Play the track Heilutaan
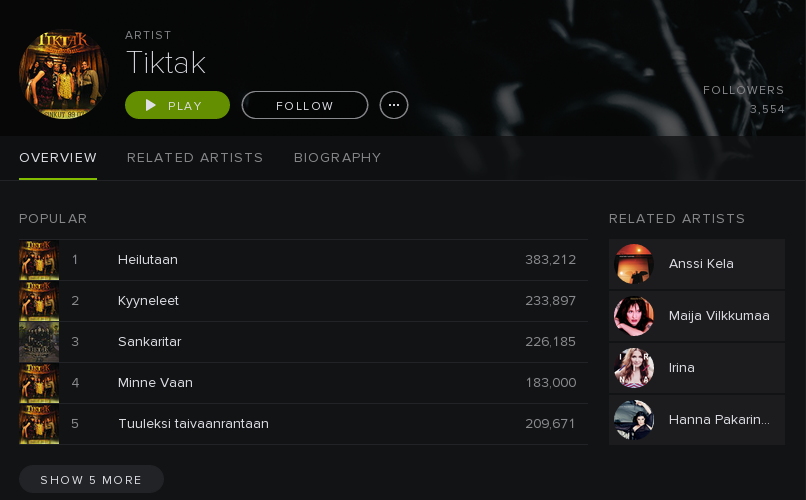The width and height of the screenshot is (806, 500). 148,260
